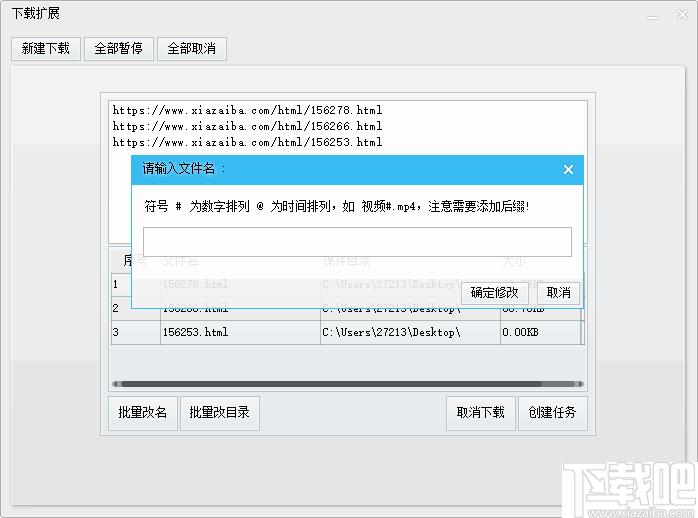Select row 2 sequence number cell
This screenshot has width=698, height=518.
pyautogui.click(x=134, y=308)
